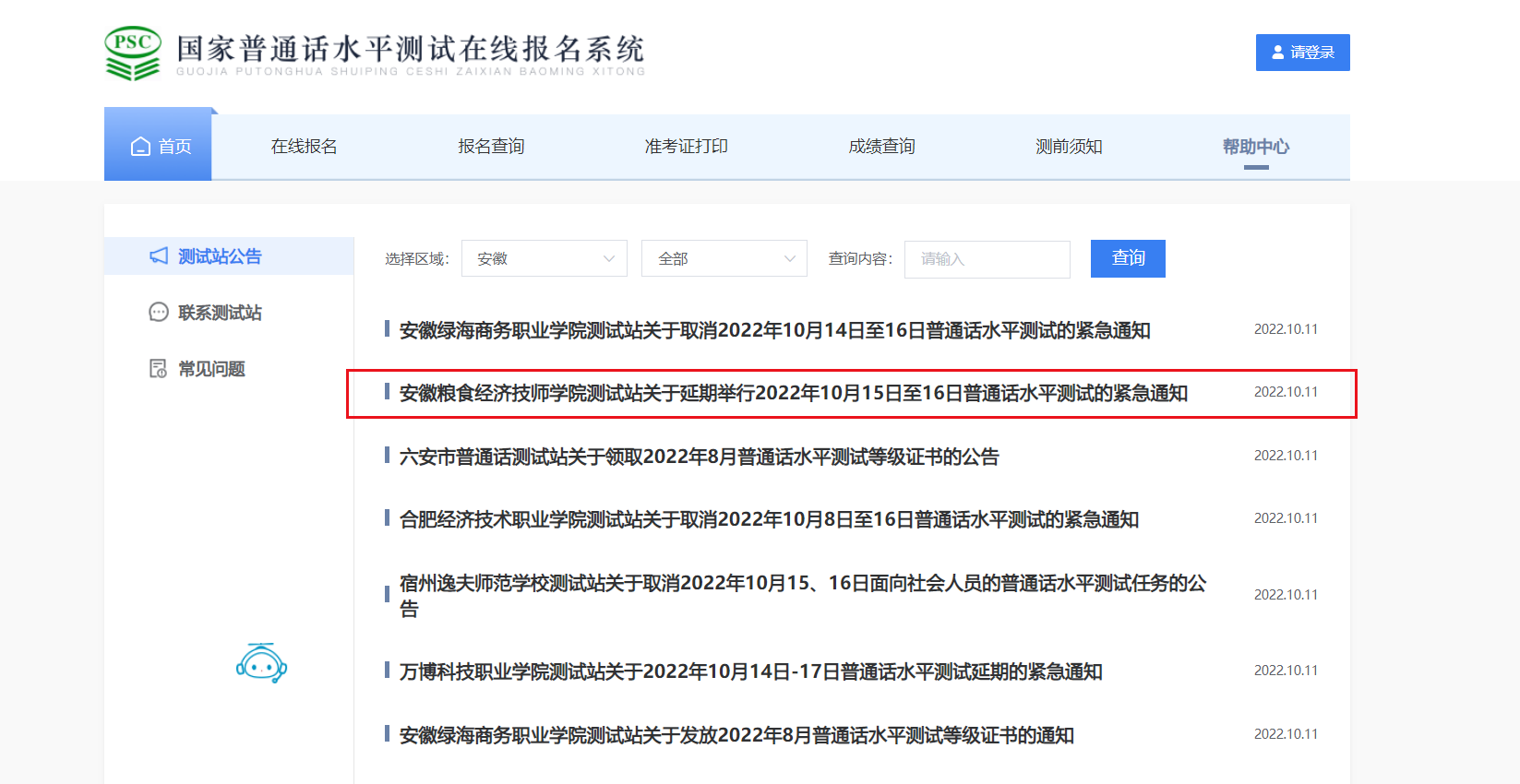Click the megaphone icon beside 测试站公告

159,256
